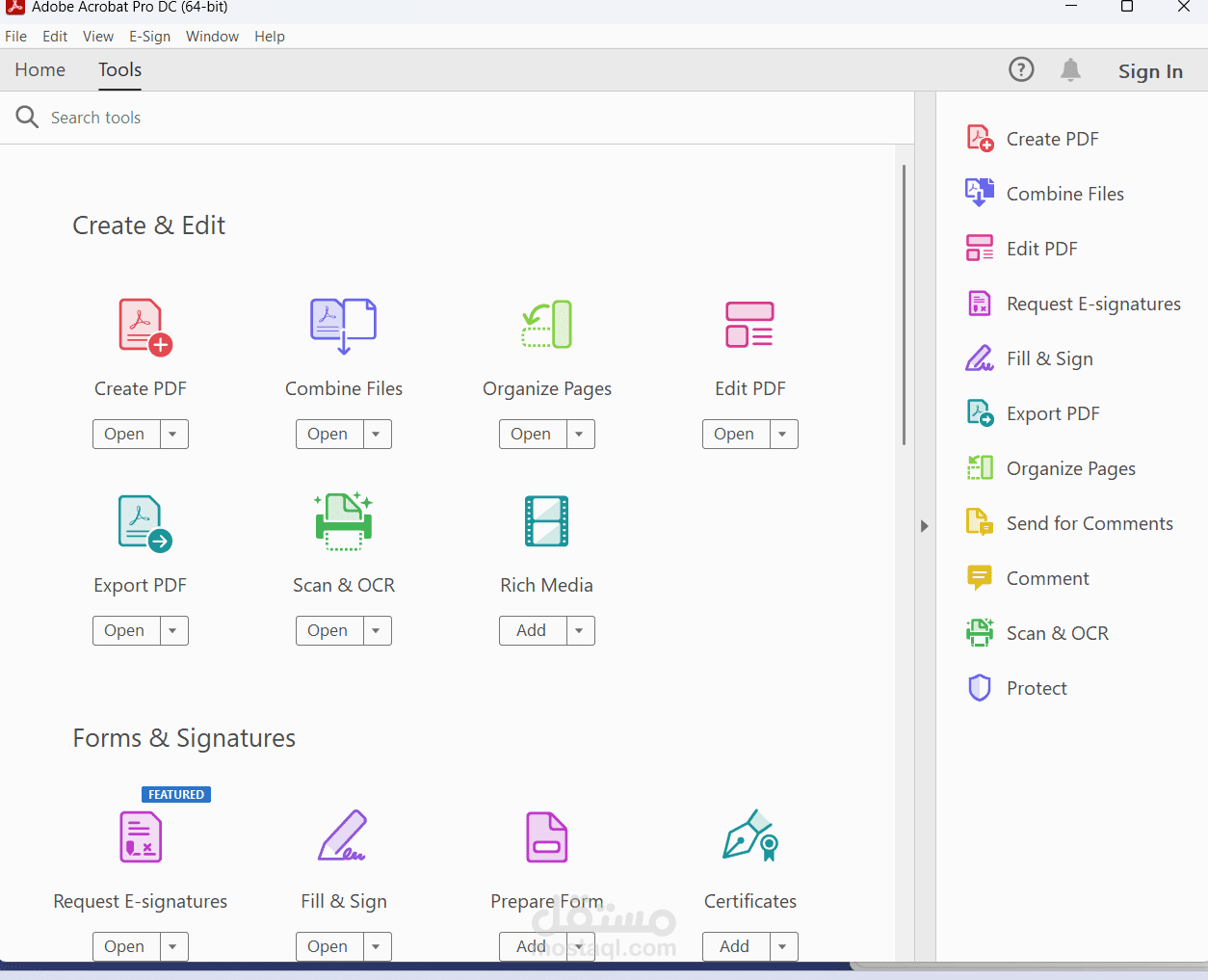The width and height of the screenshot is (1208, 980).
Task: Open the E-Sign menu
Action: point(149,37)
